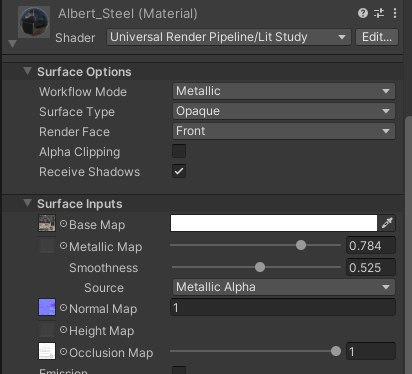Open the Source dropdown Metallic Alpha
This screenshot has width=412, height=374.
pos(284,287)
